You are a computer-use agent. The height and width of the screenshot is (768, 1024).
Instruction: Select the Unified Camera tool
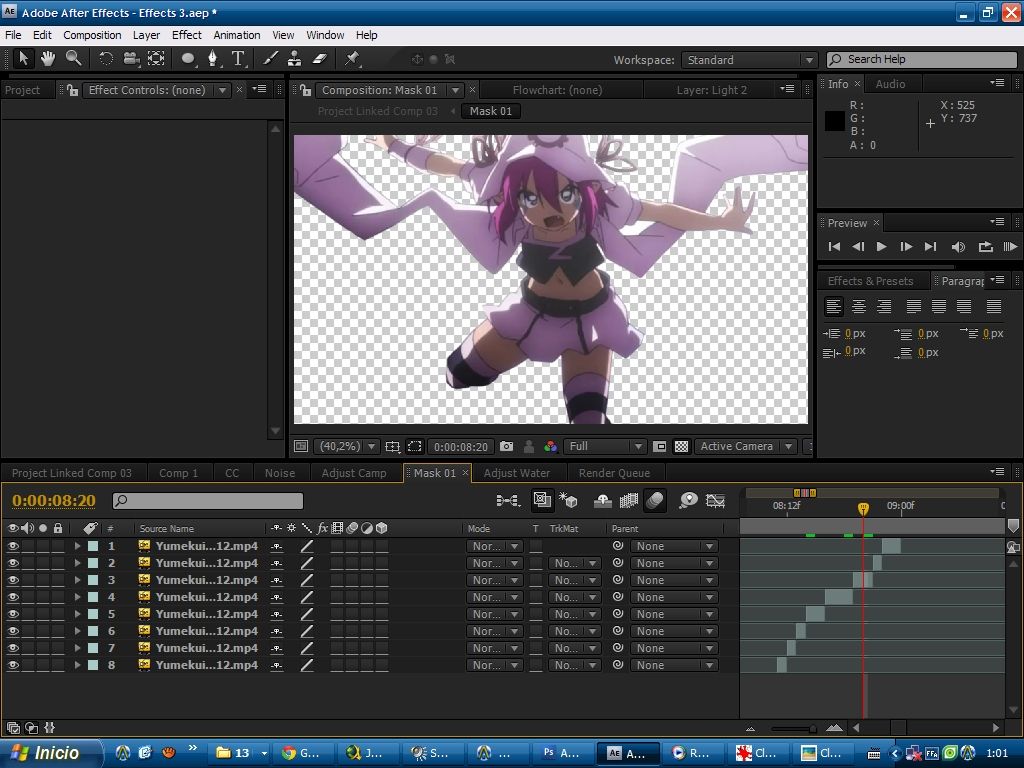131,59
